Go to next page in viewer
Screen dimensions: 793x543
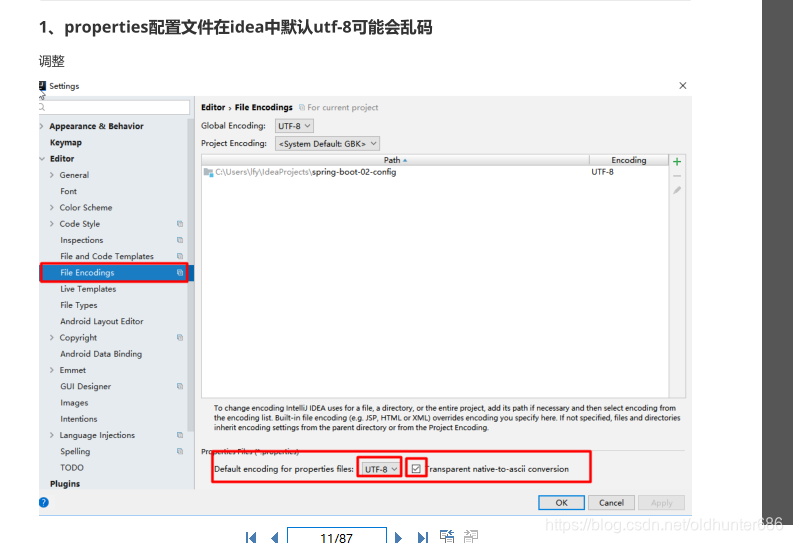(x=398, y=537)
